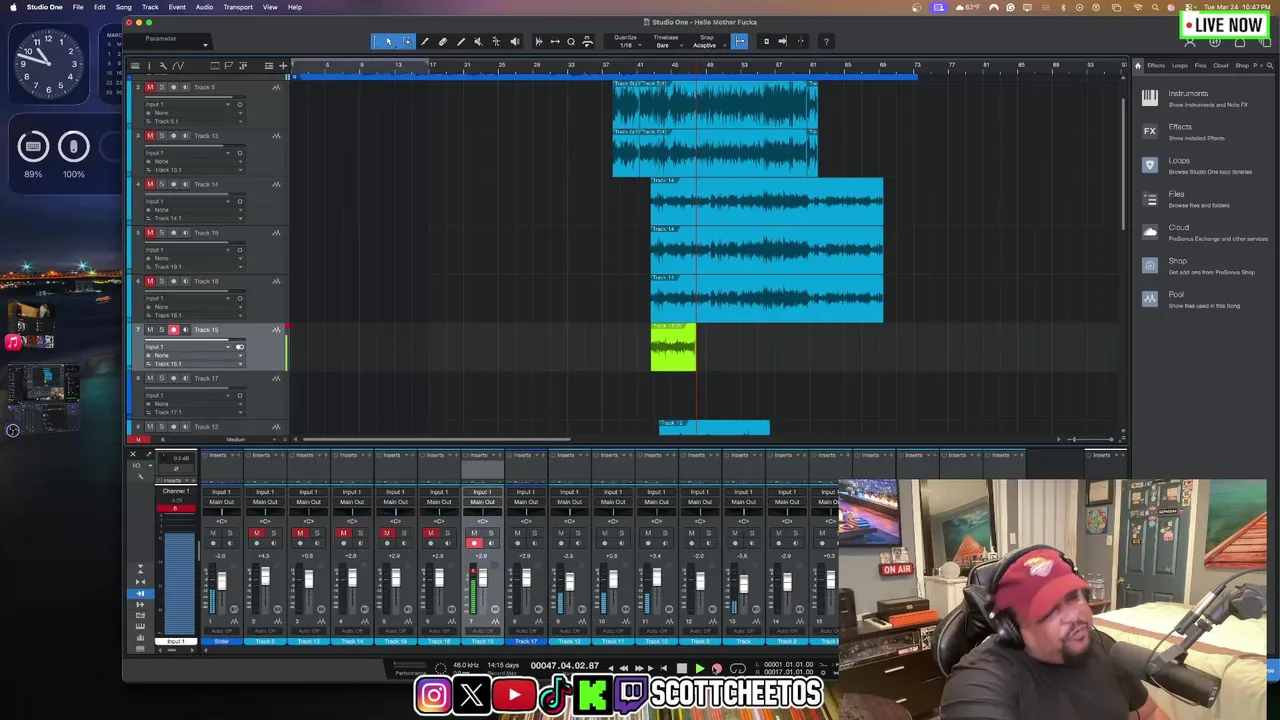
Task: Switch to the browser Effects tab
Action: point(1156,65)
